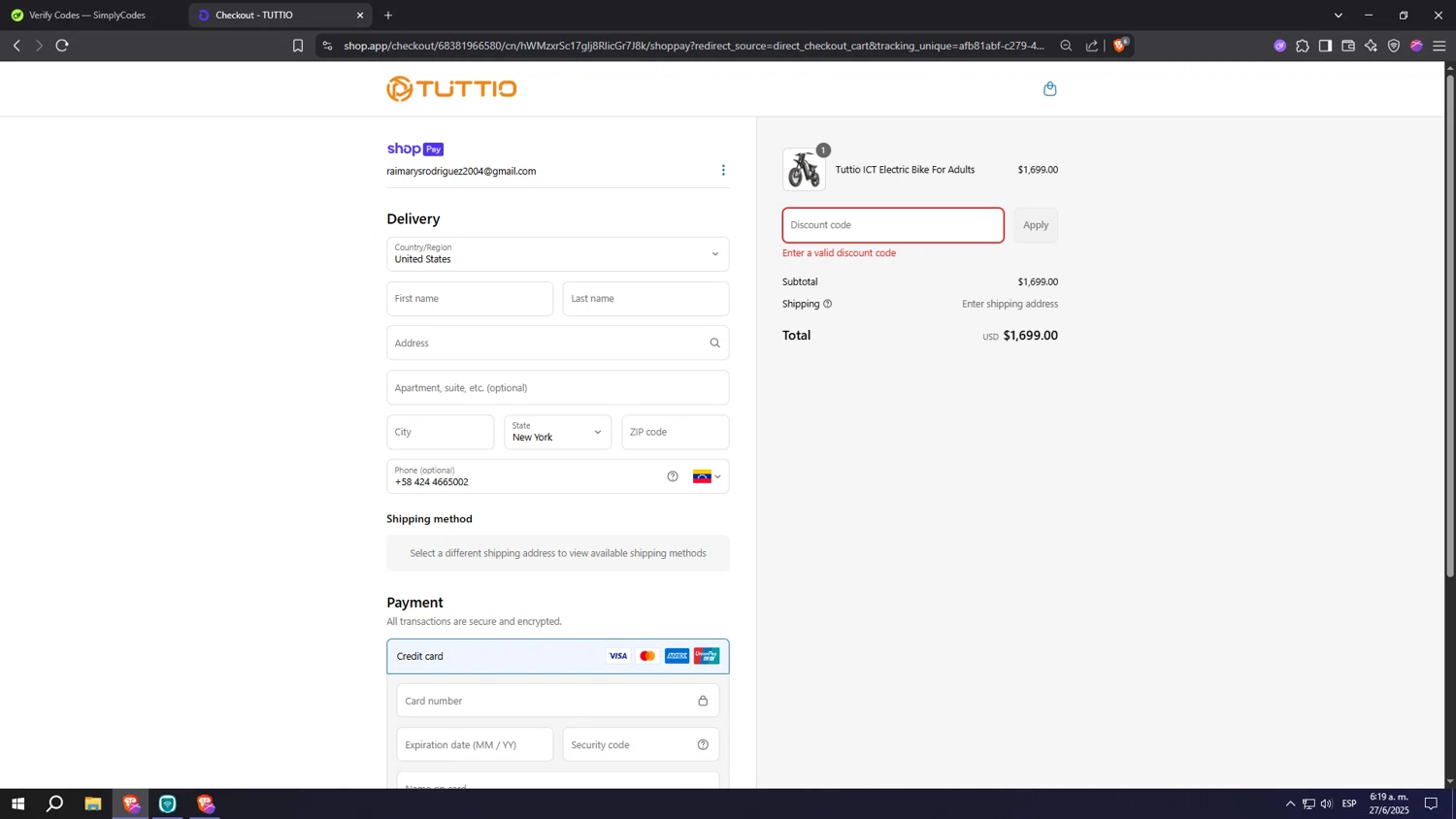Open the clock showing 6:19 a. m.
This screenshot has height=819, width=1456.
[1389, 803]
